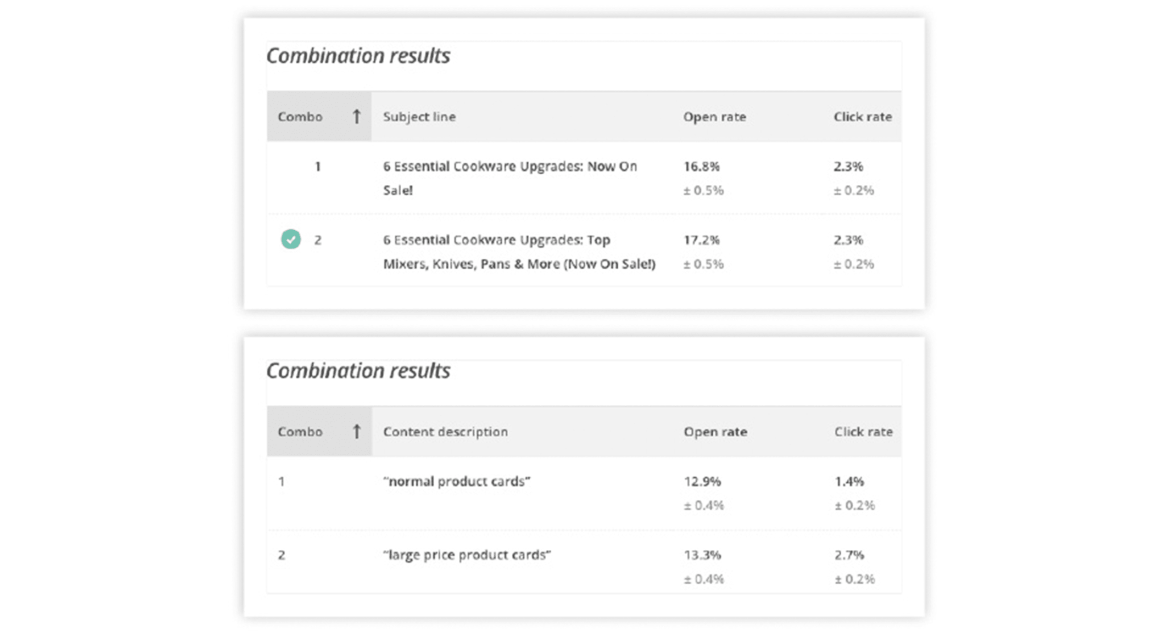This screenshot has height=634, width=1170.
Task: Click the upward arrow icon in the content description table header
Action: (358, 431)
